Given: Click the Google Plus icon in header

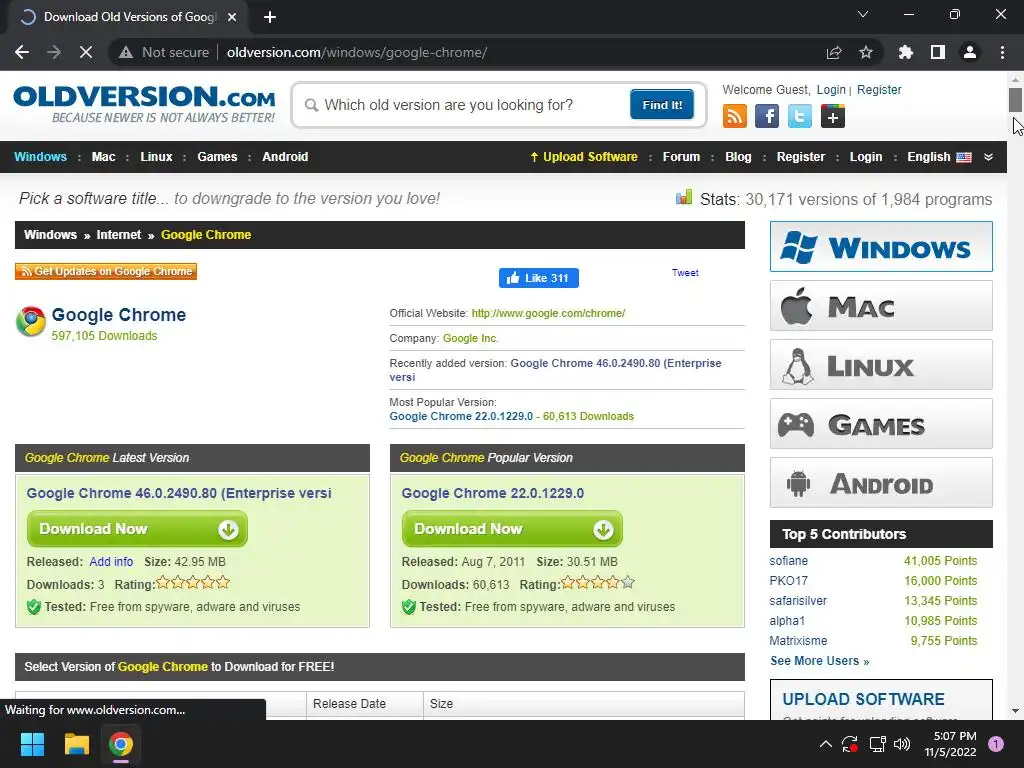Looking at the screenshot, I should 833,116.
